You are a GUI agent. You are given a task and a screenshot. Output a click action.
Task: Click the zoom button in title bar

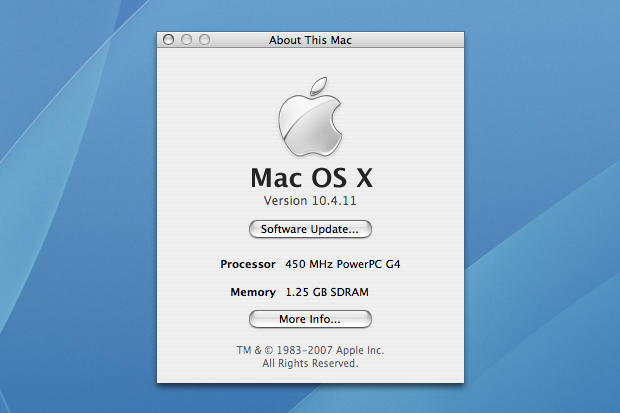pos(204,40)
